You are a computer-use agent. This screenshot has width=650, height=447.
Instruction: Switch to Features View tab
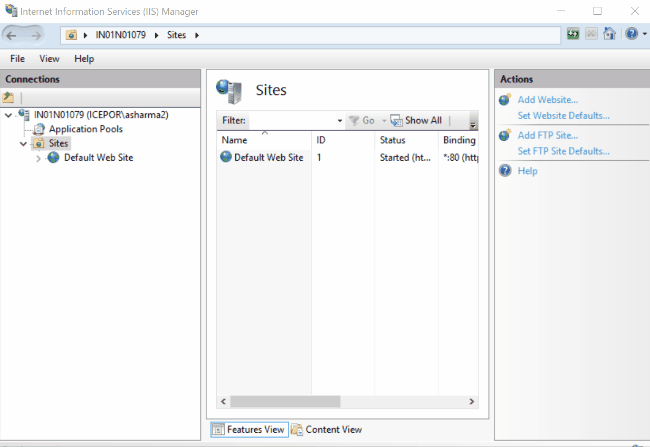click(x=249, y=430)
